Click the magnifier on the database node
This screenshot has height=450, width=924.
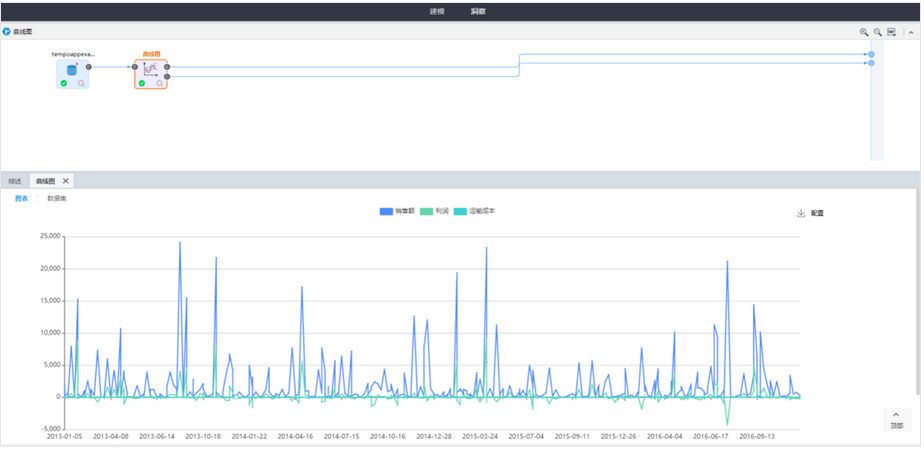click(81, 84)
